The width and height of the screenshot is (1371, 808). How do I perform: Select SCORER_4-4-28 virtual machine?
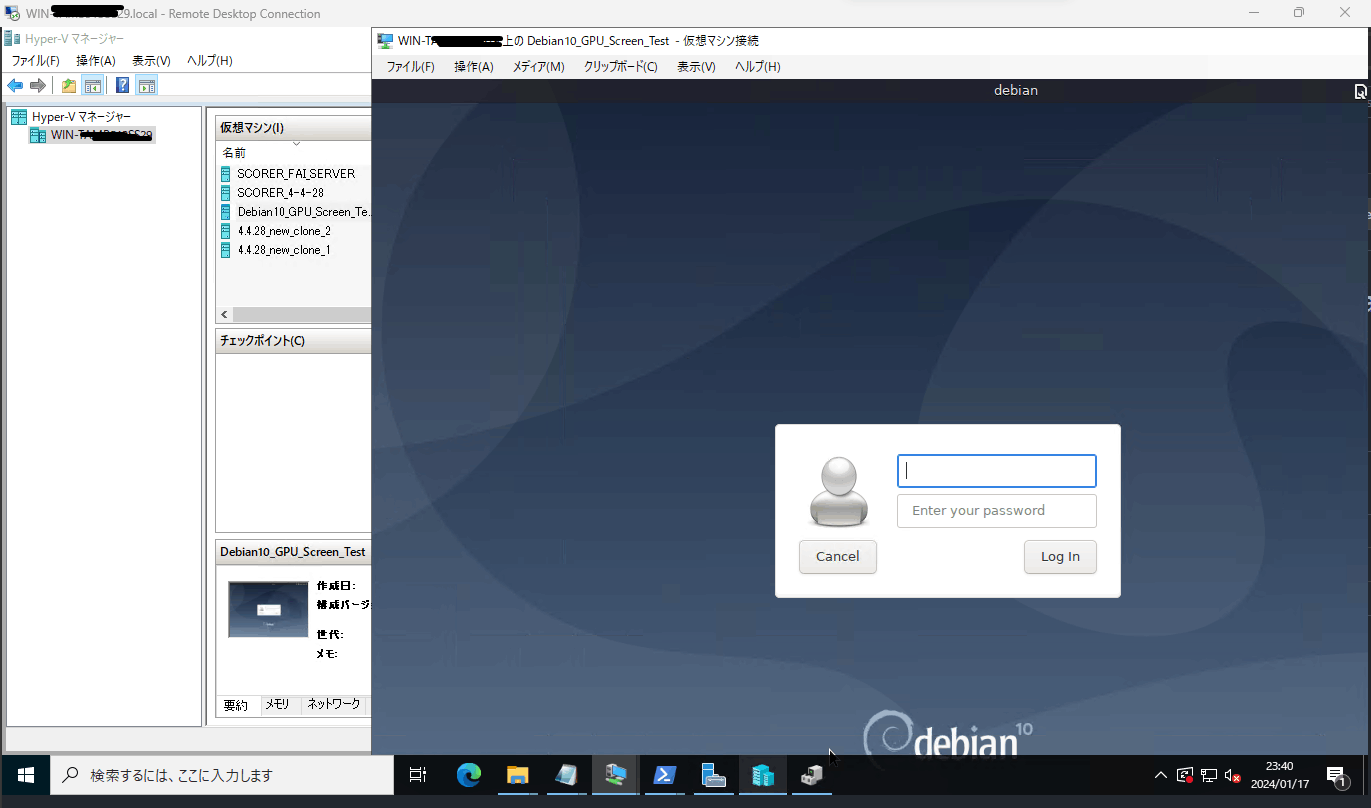tap(280, 193)
